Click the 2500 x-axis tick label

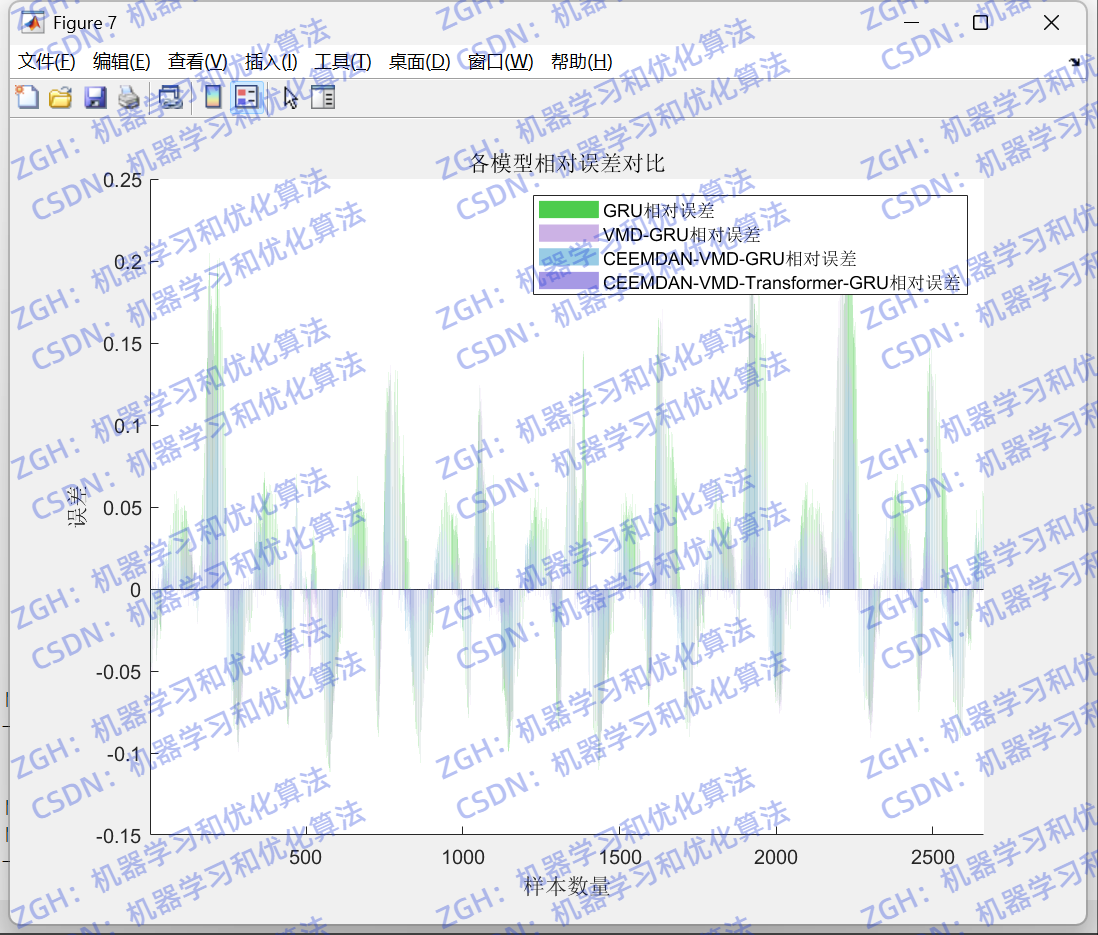click(932, 857)
